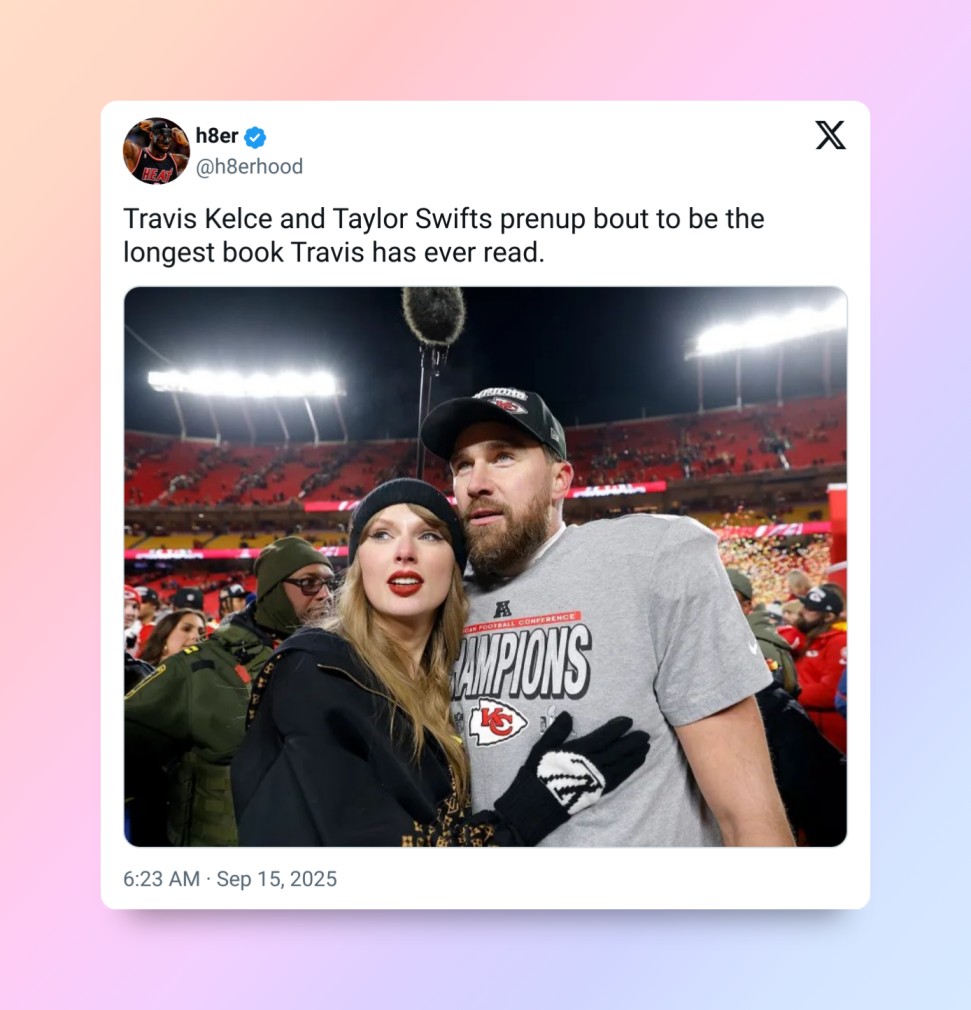
Task: Click the 6:23 AM timestamp
Action: point(161,879)
